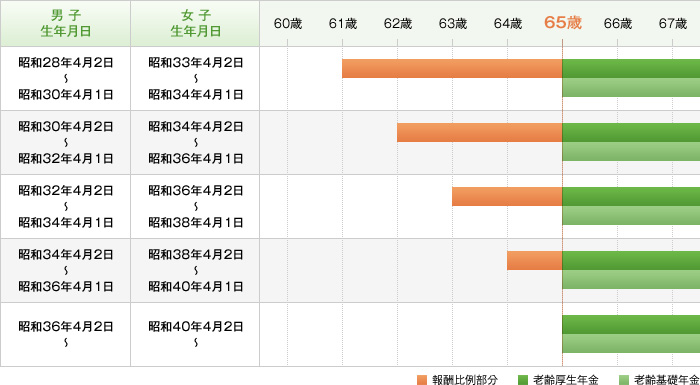Click the 男子 生年月日 column header
700x385 pixels.
point(65,24)
